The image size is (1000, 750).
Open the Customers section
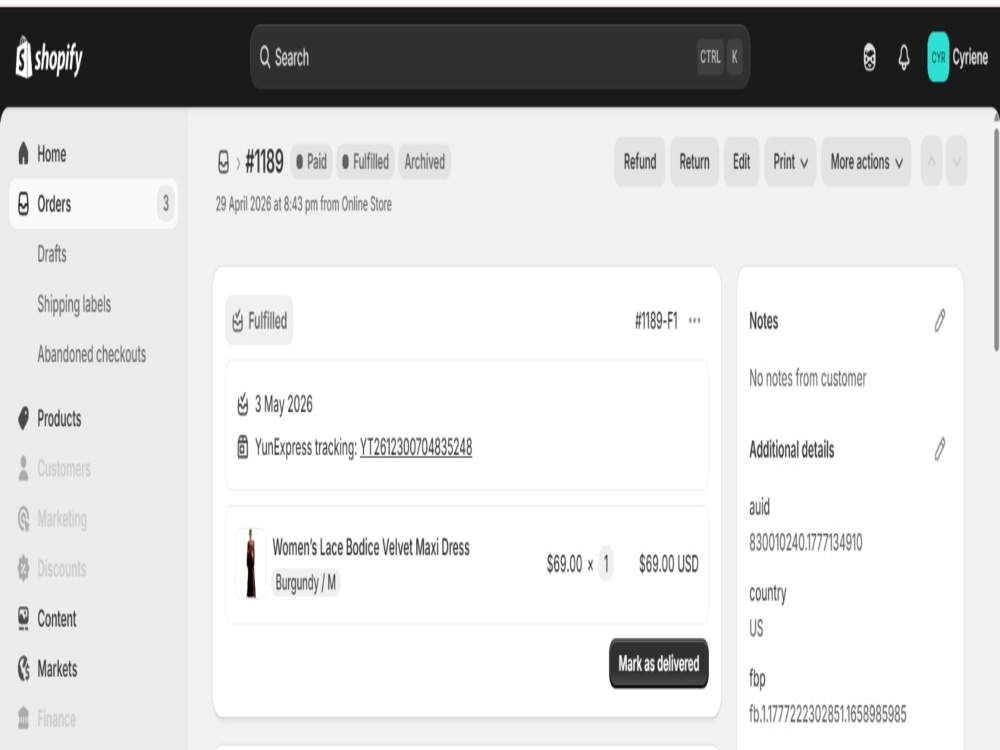(x=93, y=469)
